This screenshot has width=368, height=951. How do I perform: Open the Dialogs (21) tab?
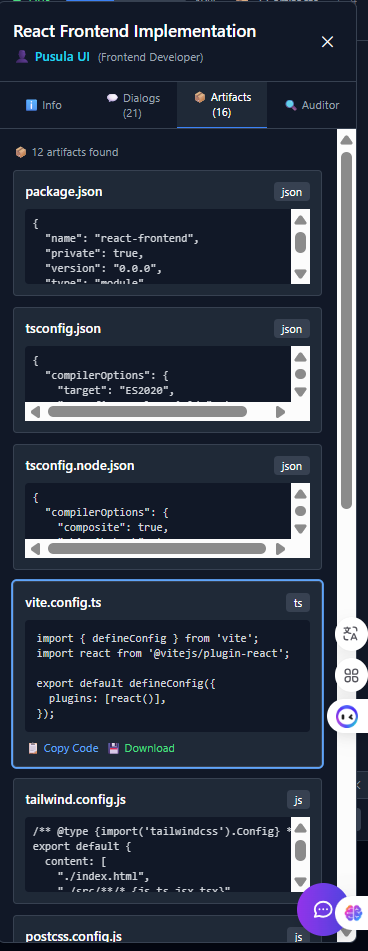coord(133,105)
